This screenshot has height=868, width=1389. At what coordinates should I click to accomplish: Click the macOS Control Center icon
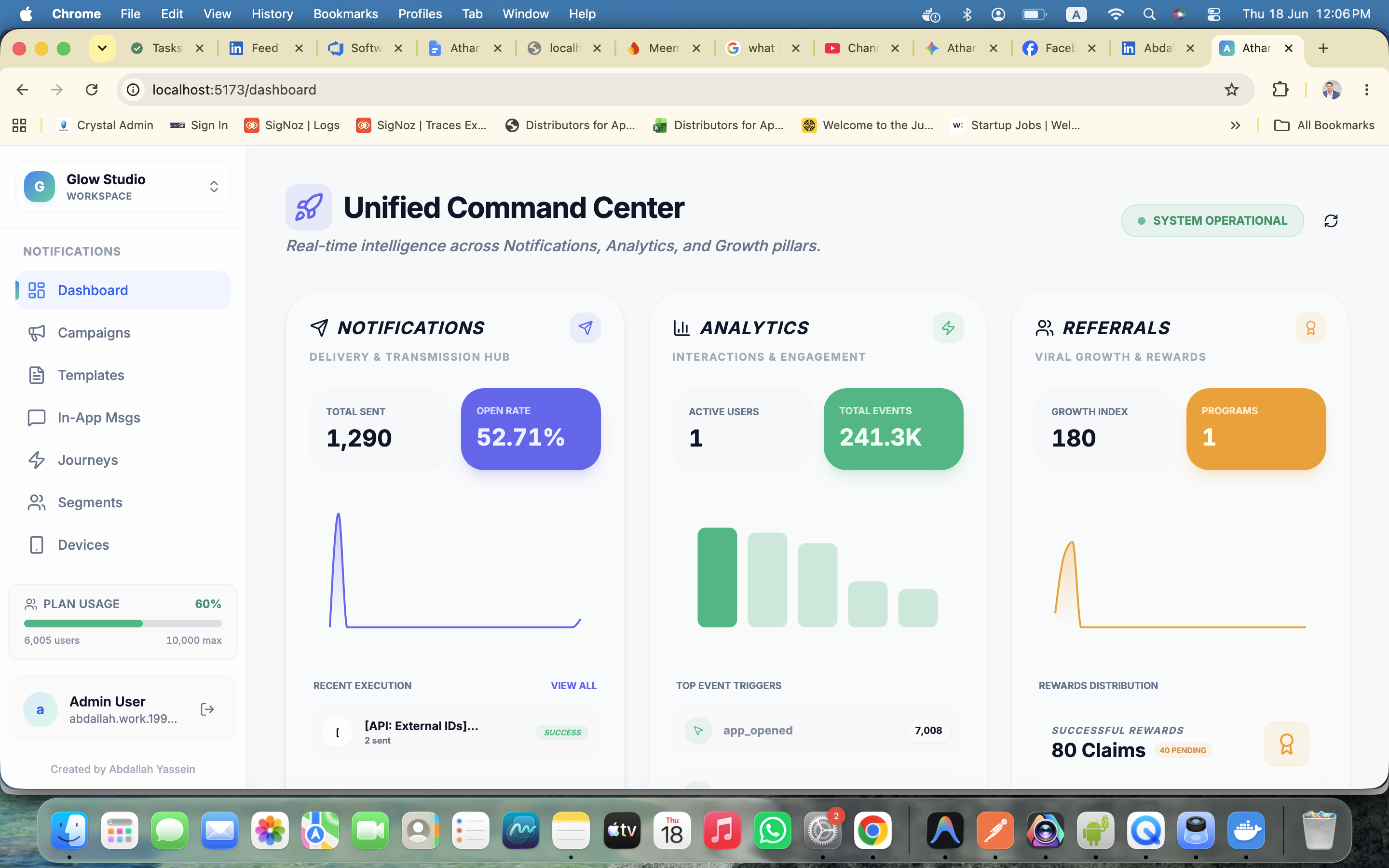point(1213,14)
